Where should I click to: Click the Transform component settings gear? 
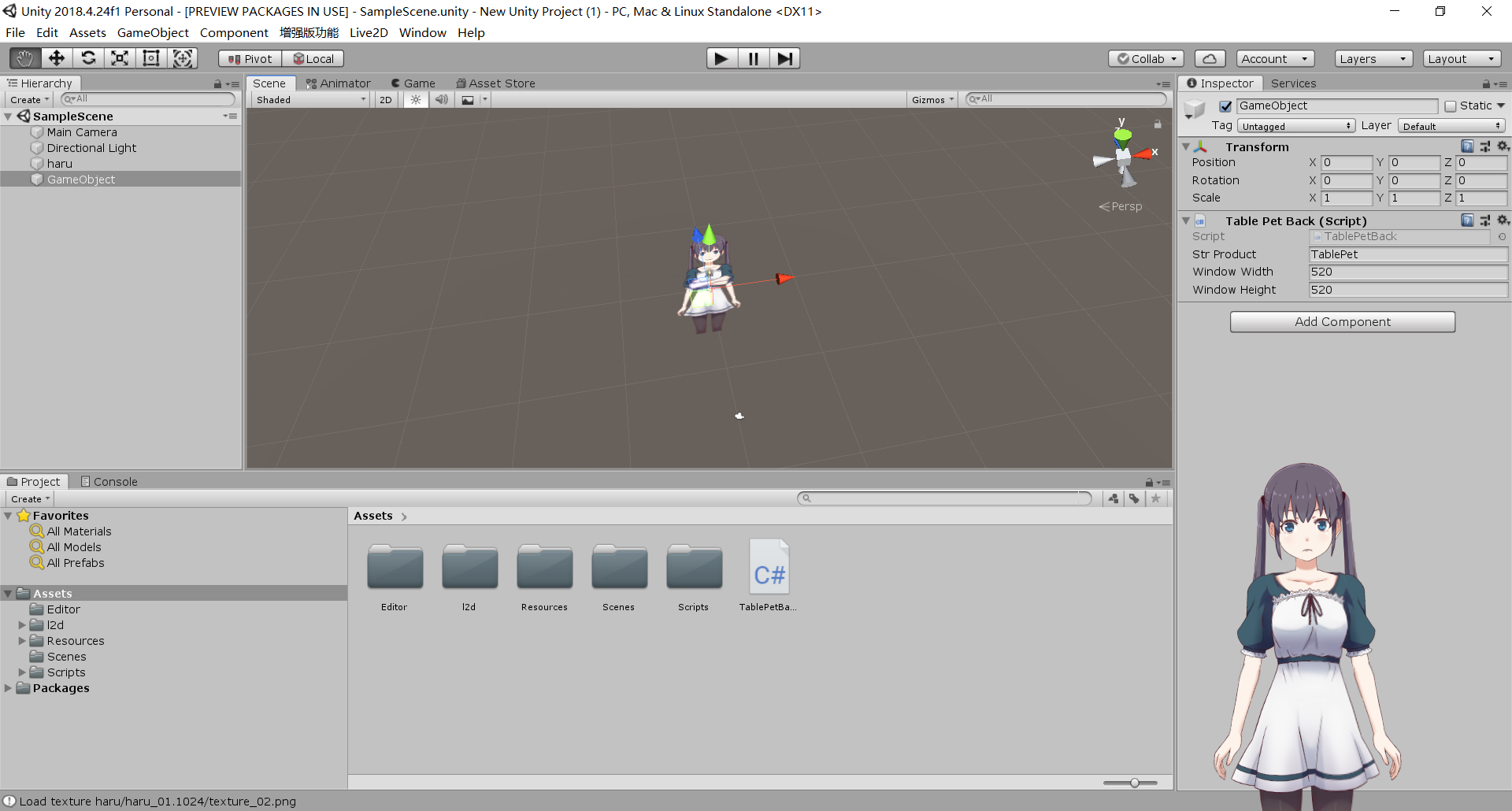(x=1503, y=146)
